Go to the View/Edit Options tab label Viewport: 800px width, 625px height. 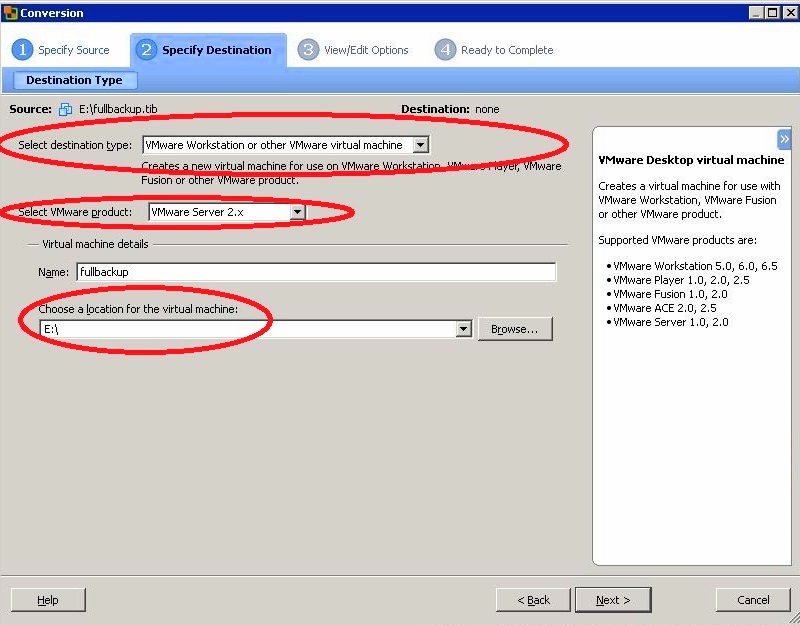coord(366,50)
